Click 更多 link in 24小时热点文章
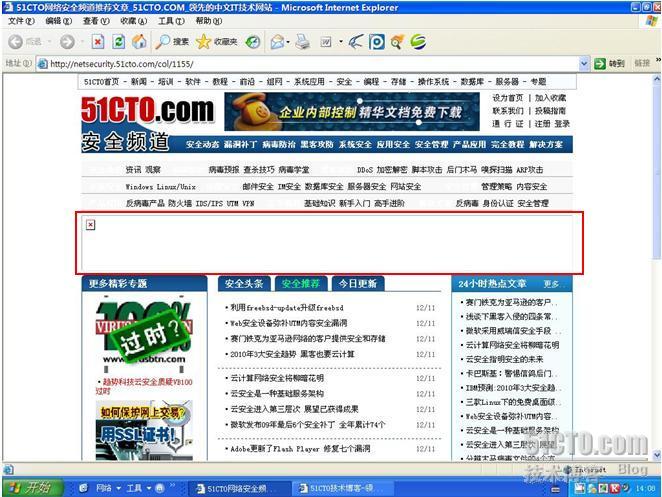 (551, 284)
